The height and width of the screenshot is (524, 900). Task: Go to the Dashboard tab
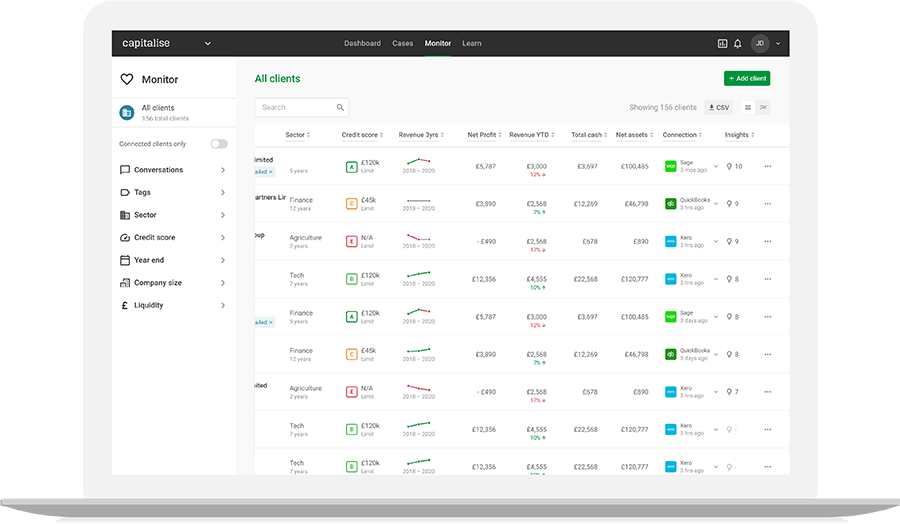coord(362,44)
